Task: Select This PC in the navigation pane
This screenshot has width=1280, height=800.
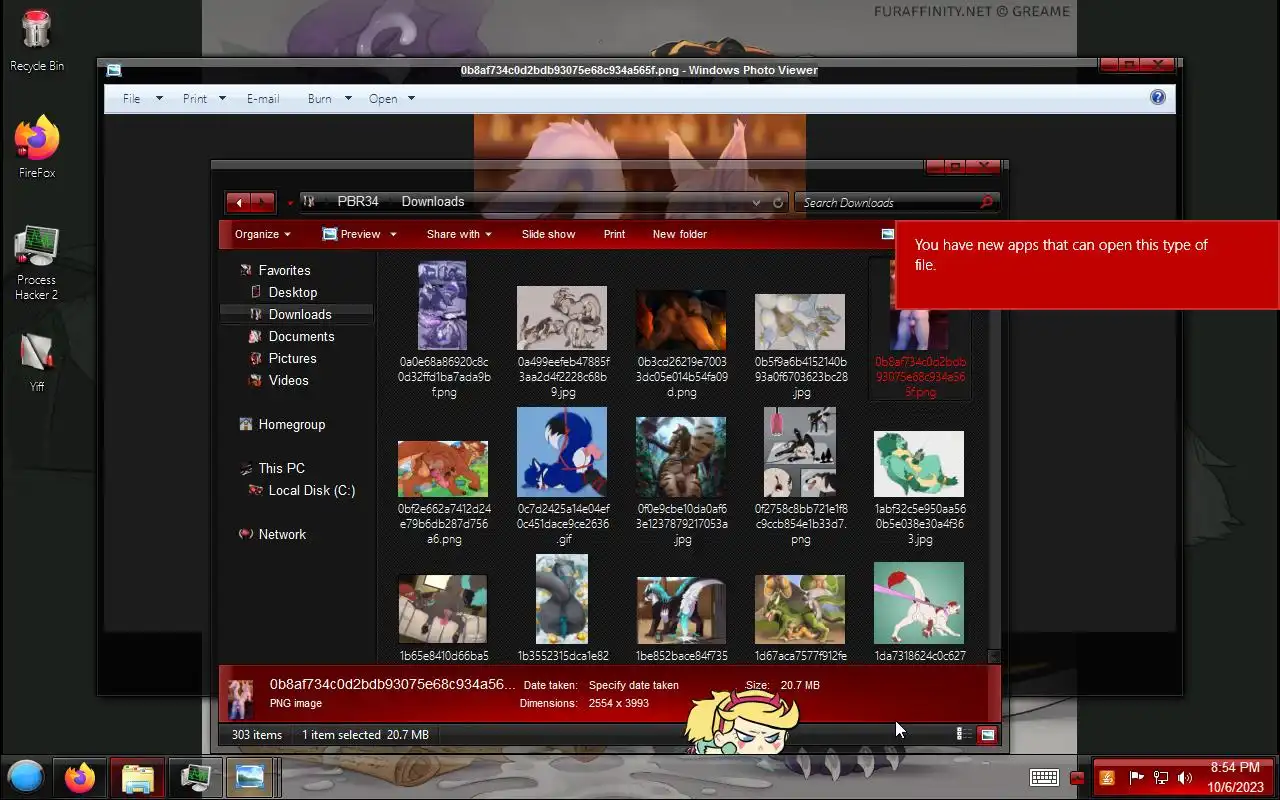Action: pos(281,468)
